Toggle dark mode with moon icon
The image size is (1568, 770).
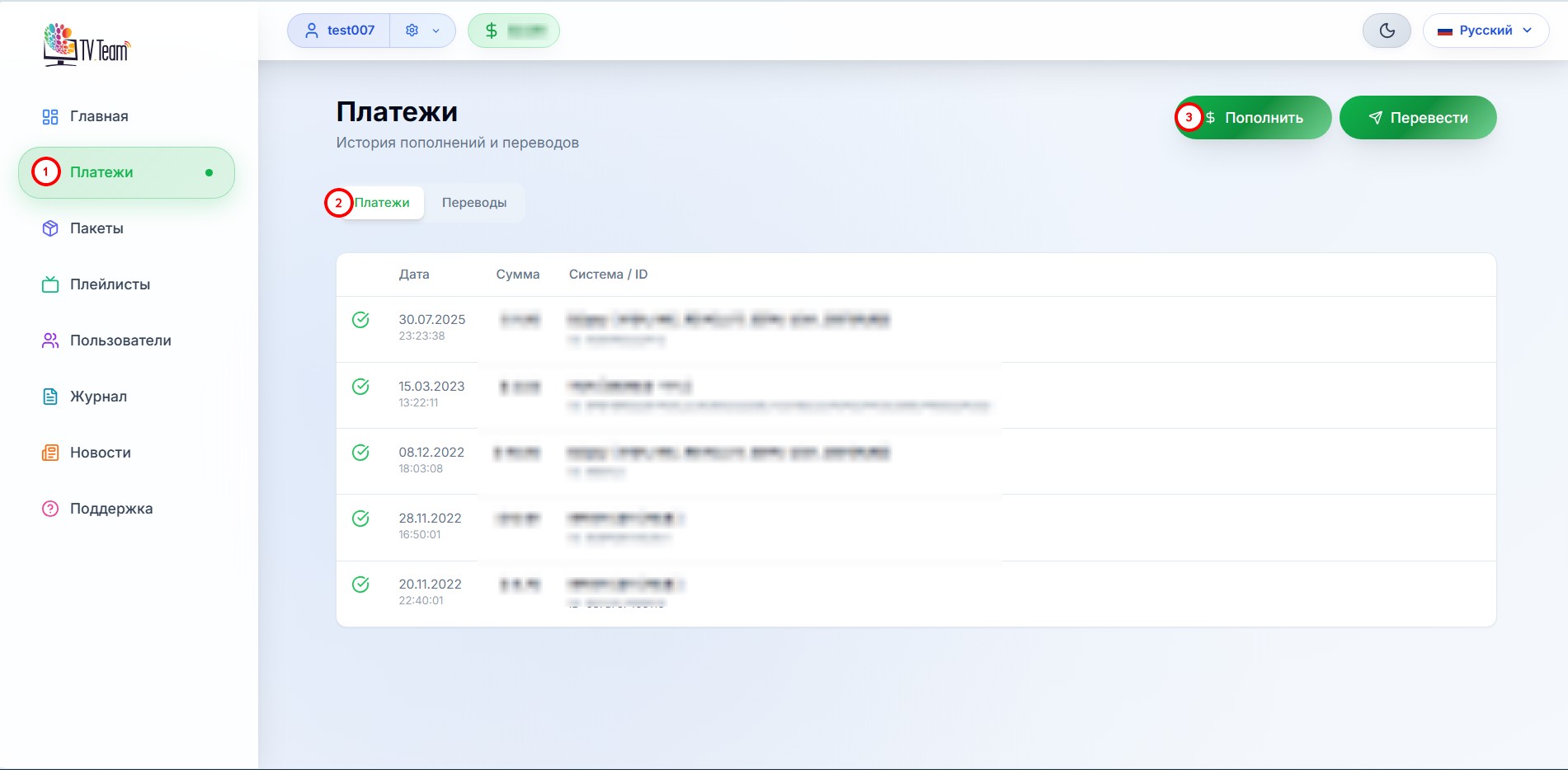pyautogui.click(x=1387, y=31)
